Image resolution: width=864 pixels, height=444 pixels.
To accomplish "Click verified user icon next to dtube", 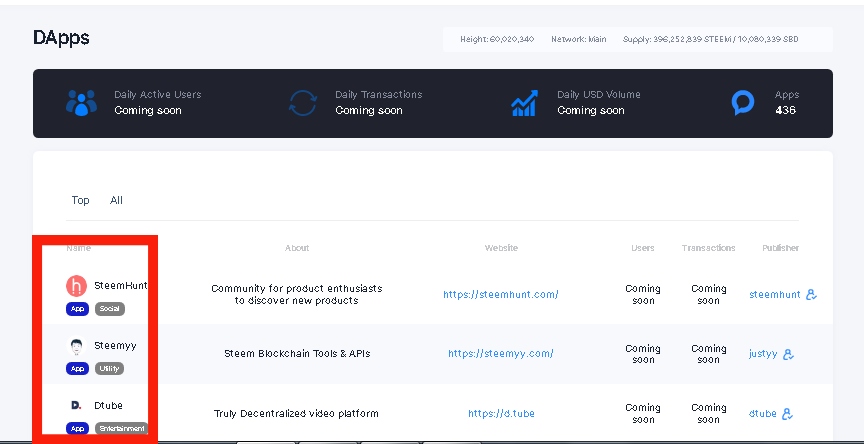I will (x=787, y=414).
